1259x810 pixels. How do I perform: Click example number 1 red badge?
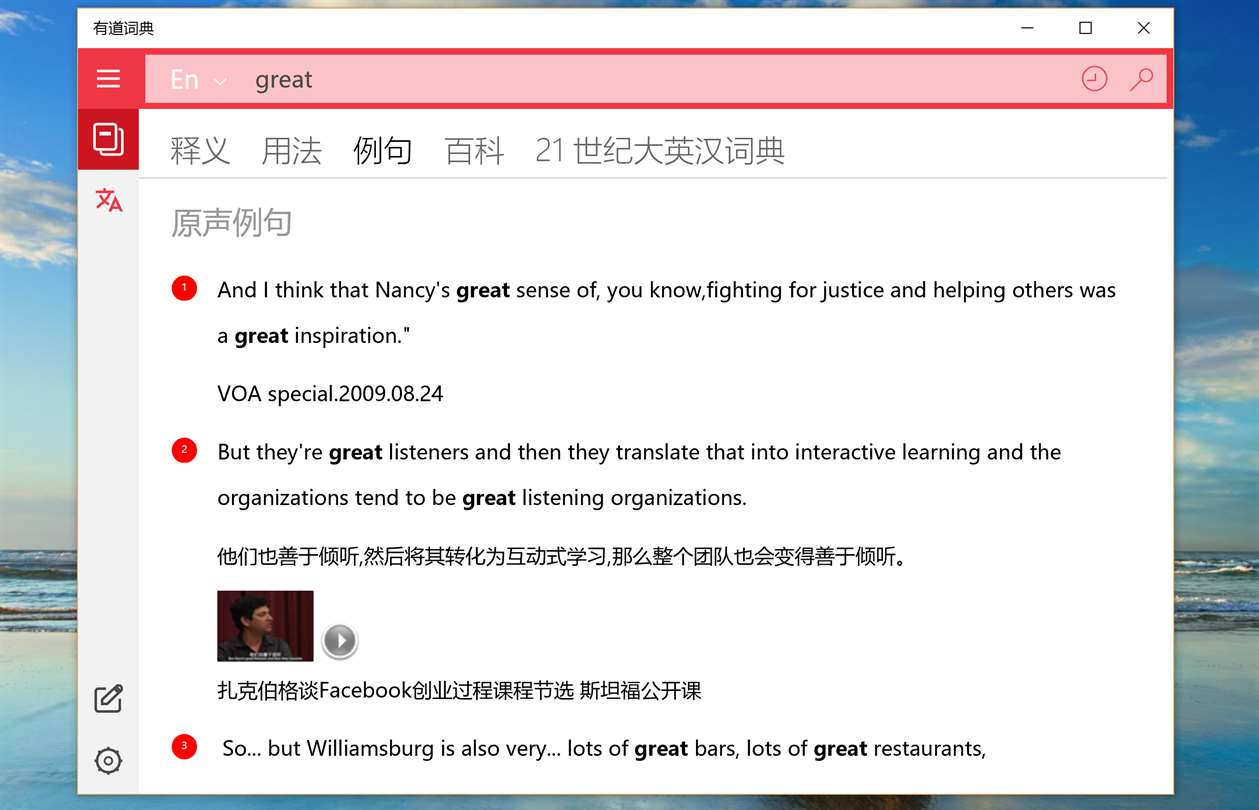pos(184,289)
